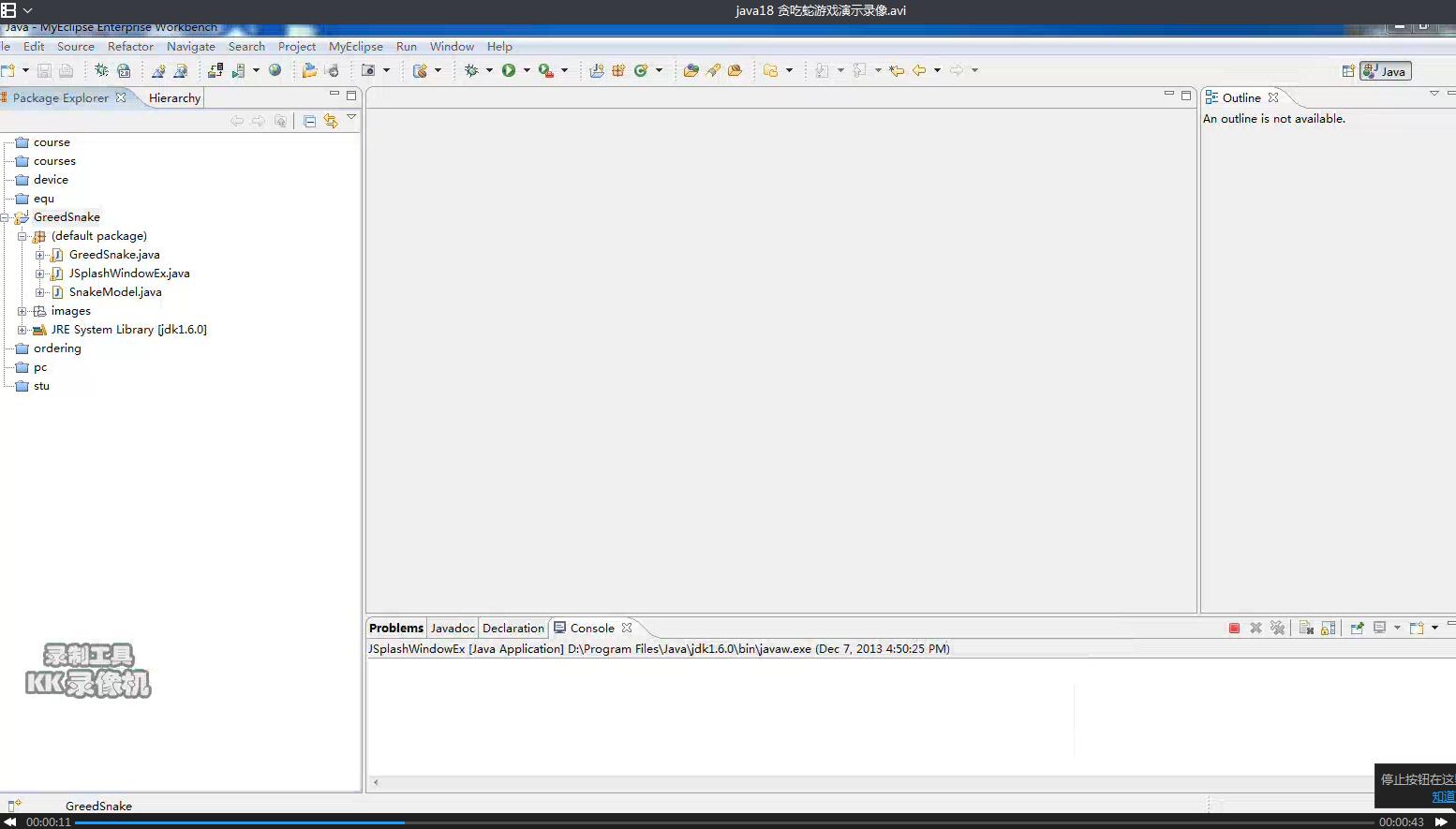The width and height of the screenshot is (1456, 829).
Task: Click the Open Type icon in toolbar
Action: pyautogui.click(x=691, y=70)
